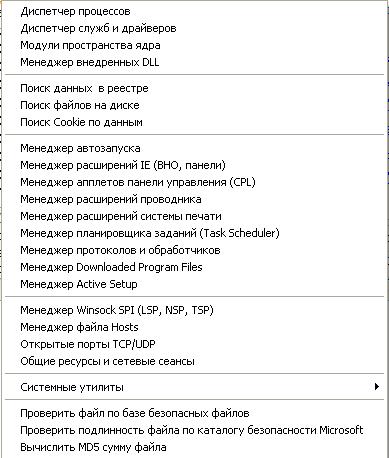Image resolution: width=389 pixels, height=458 pixels.
Task: Choose Менеджер расширений IE (BHO, панели)
Action: pyautogui.click(x=194, y=165)
